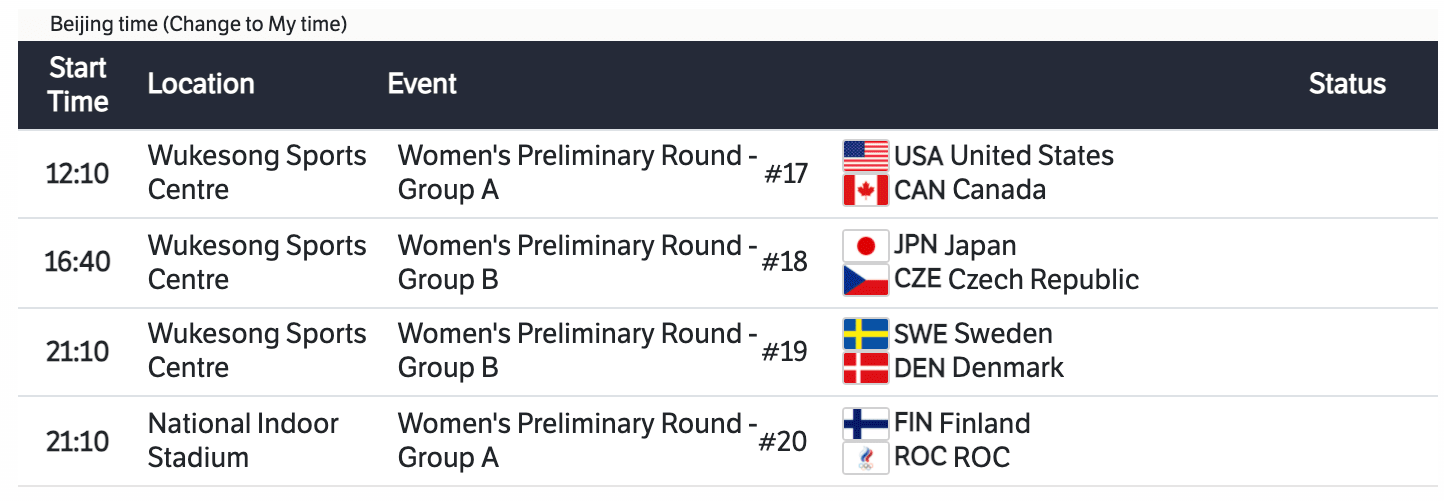Click the National Indoor Stadium location
The width and height of the screenshot is (1444, 501).
[243, 441]
